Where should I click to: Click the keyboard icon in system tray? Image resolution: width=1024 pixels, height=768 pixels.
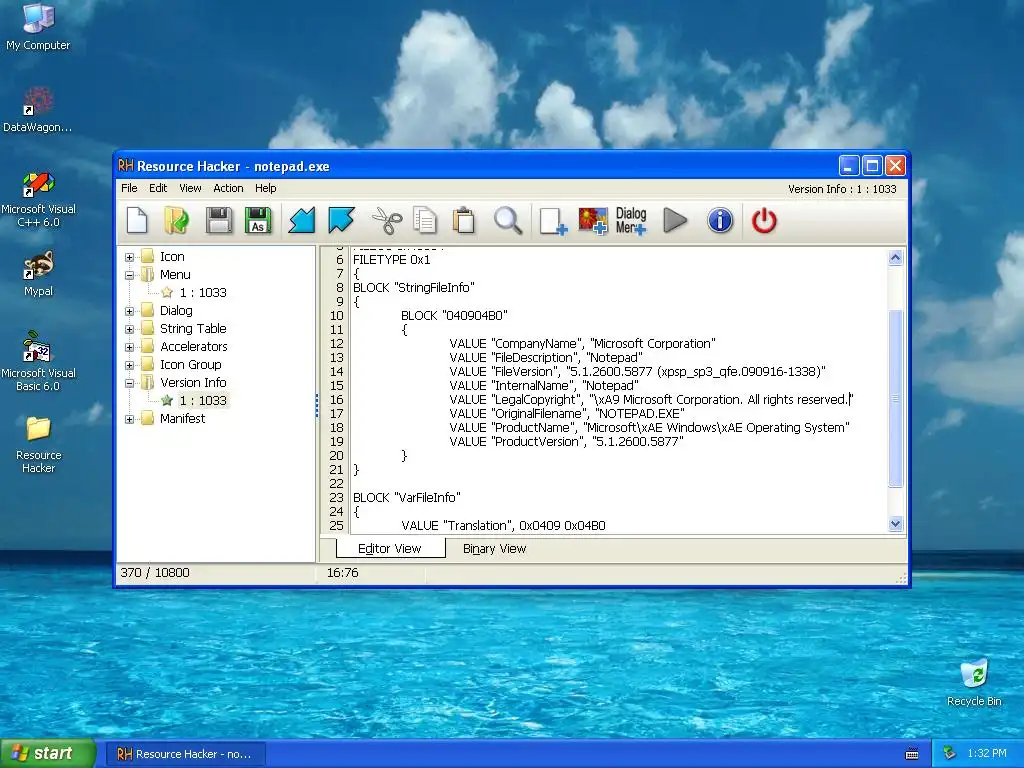[912, 754]
